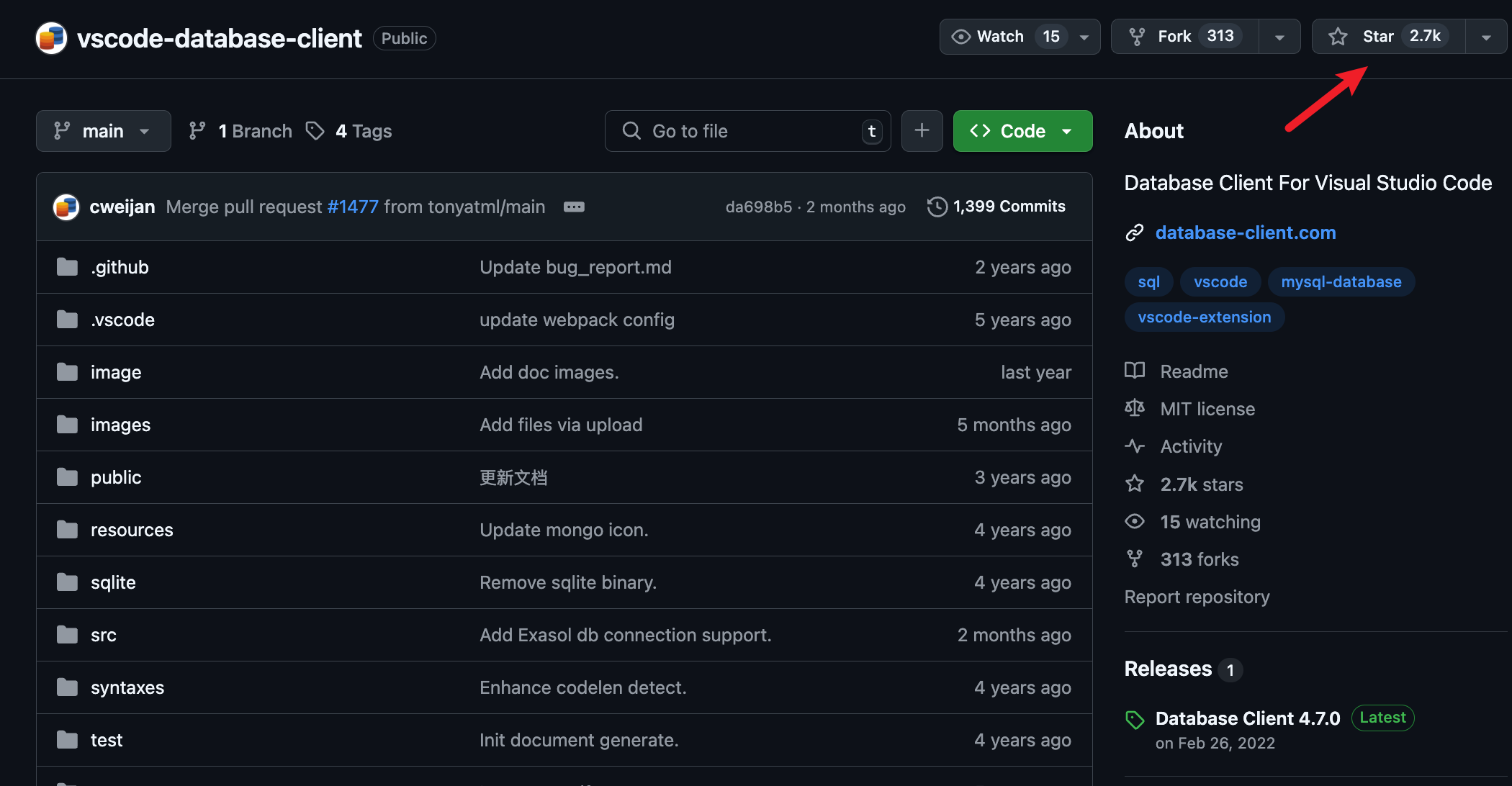
Task: Open the MIT license link
Action: click(x=1207, y=409)
